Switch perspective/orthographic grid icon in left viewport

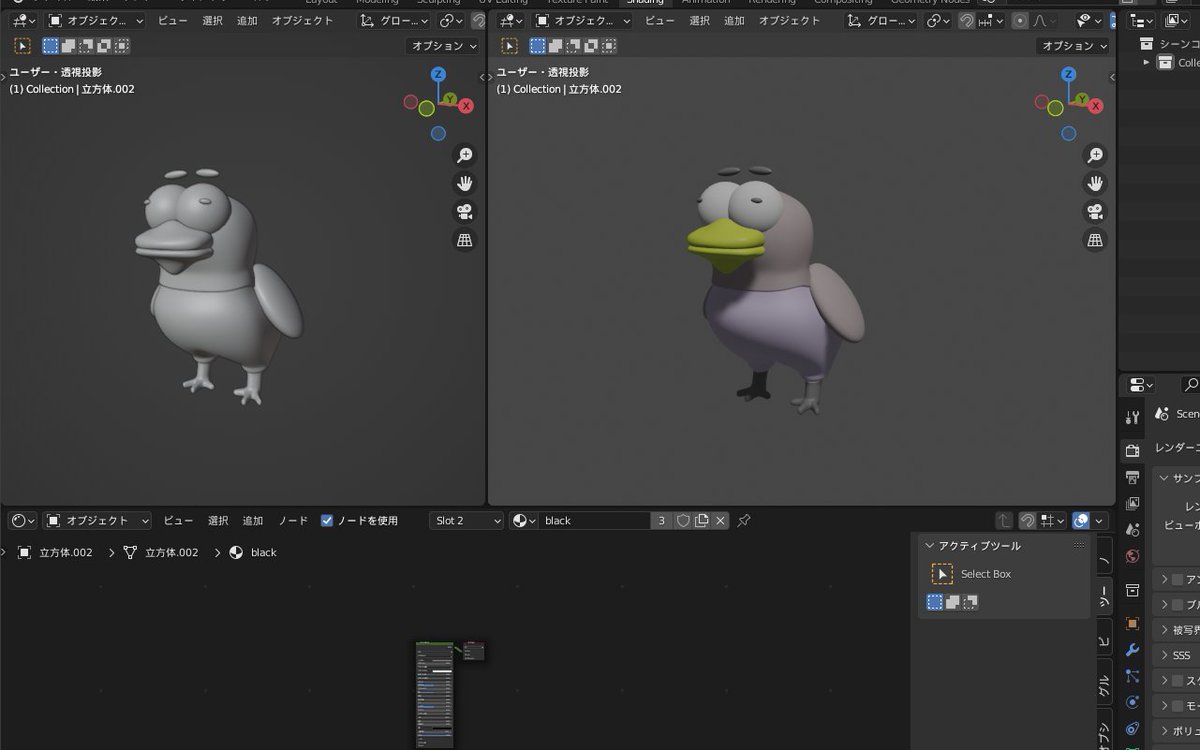[465, 240]
